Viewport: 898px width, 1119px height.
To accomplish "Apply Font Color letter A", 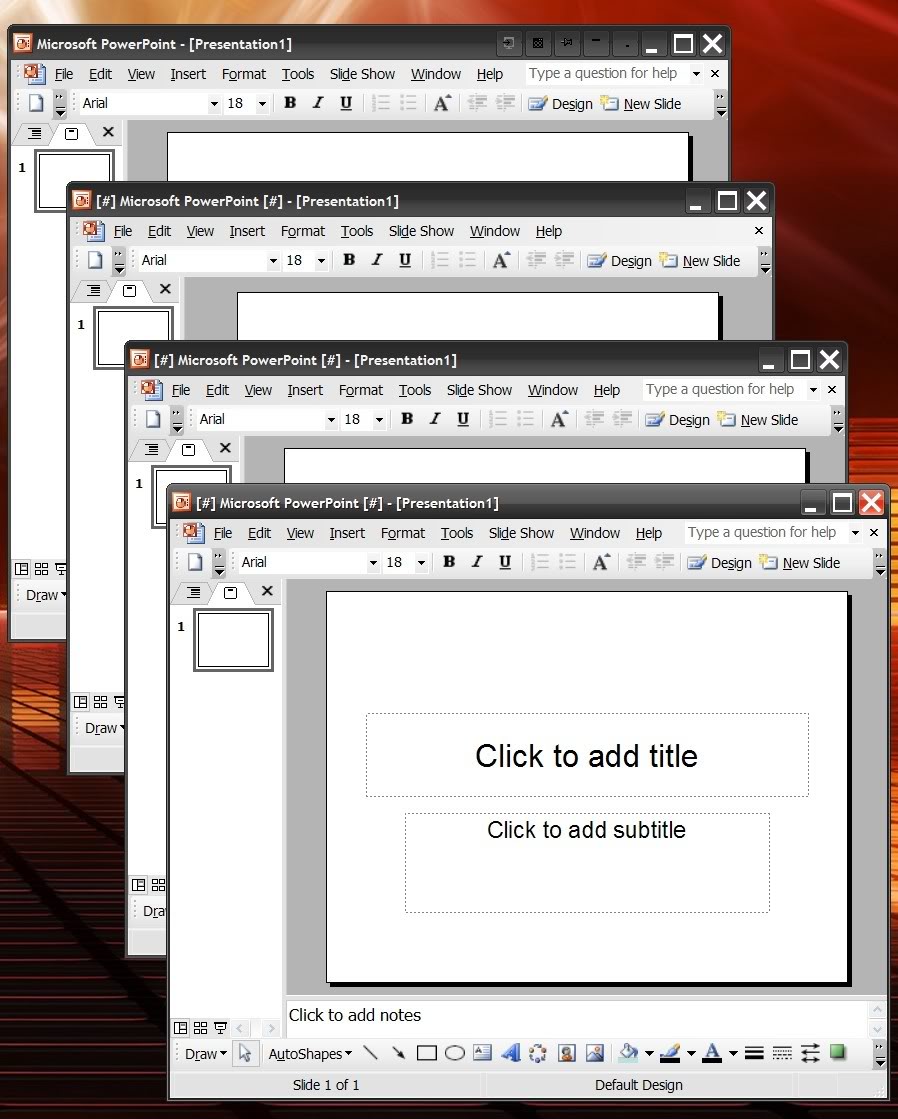I will 712,1053.
